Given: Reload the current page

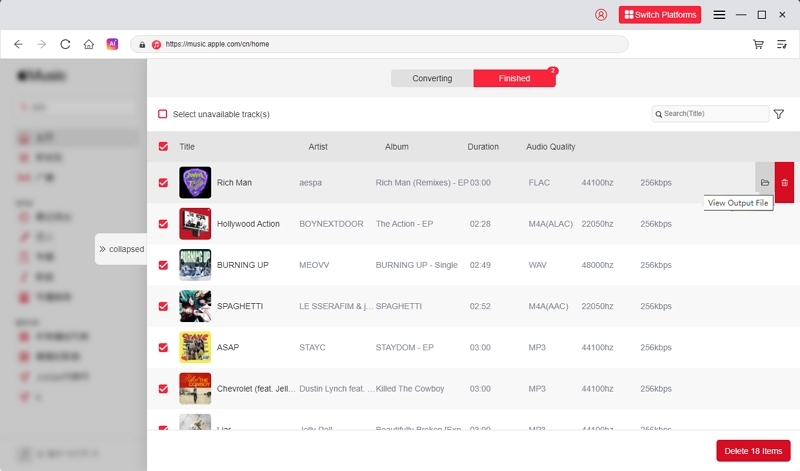Looking at the screenshot, I should coord(65,44).
